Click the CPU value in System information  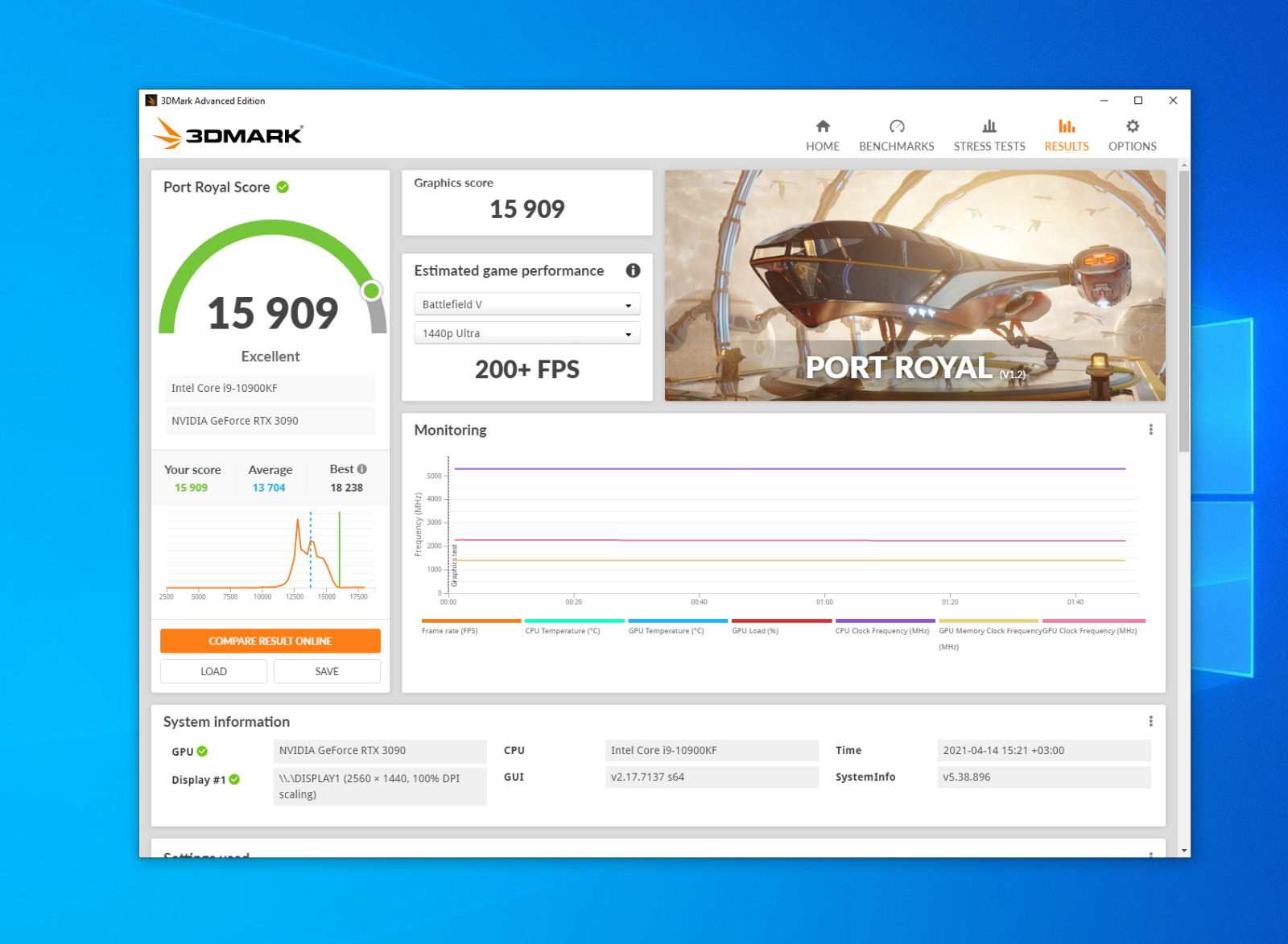point(712,750)
